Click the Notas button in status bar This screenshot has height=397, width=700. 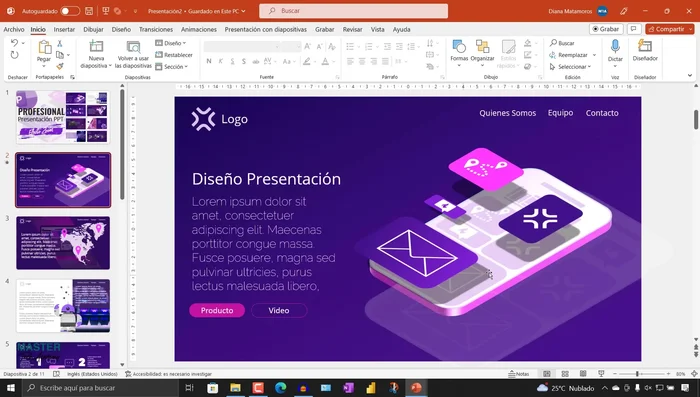point(519,374)
